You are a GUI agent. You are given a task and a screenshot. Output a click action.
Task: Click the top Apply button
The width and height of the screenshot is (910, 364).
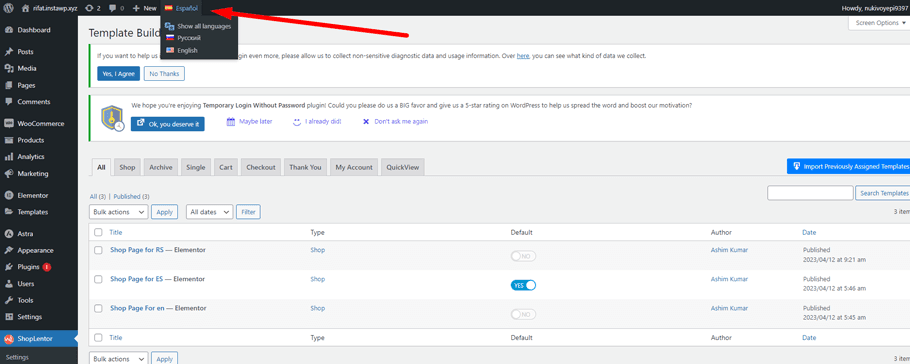(164, 212)
